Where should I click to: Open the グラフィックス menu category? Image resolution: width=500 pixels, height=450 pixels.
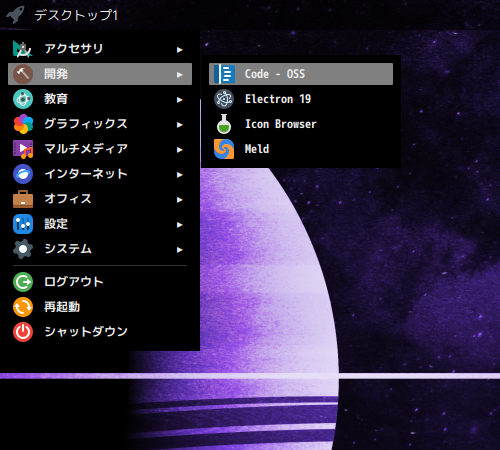[x=100, y=124]
